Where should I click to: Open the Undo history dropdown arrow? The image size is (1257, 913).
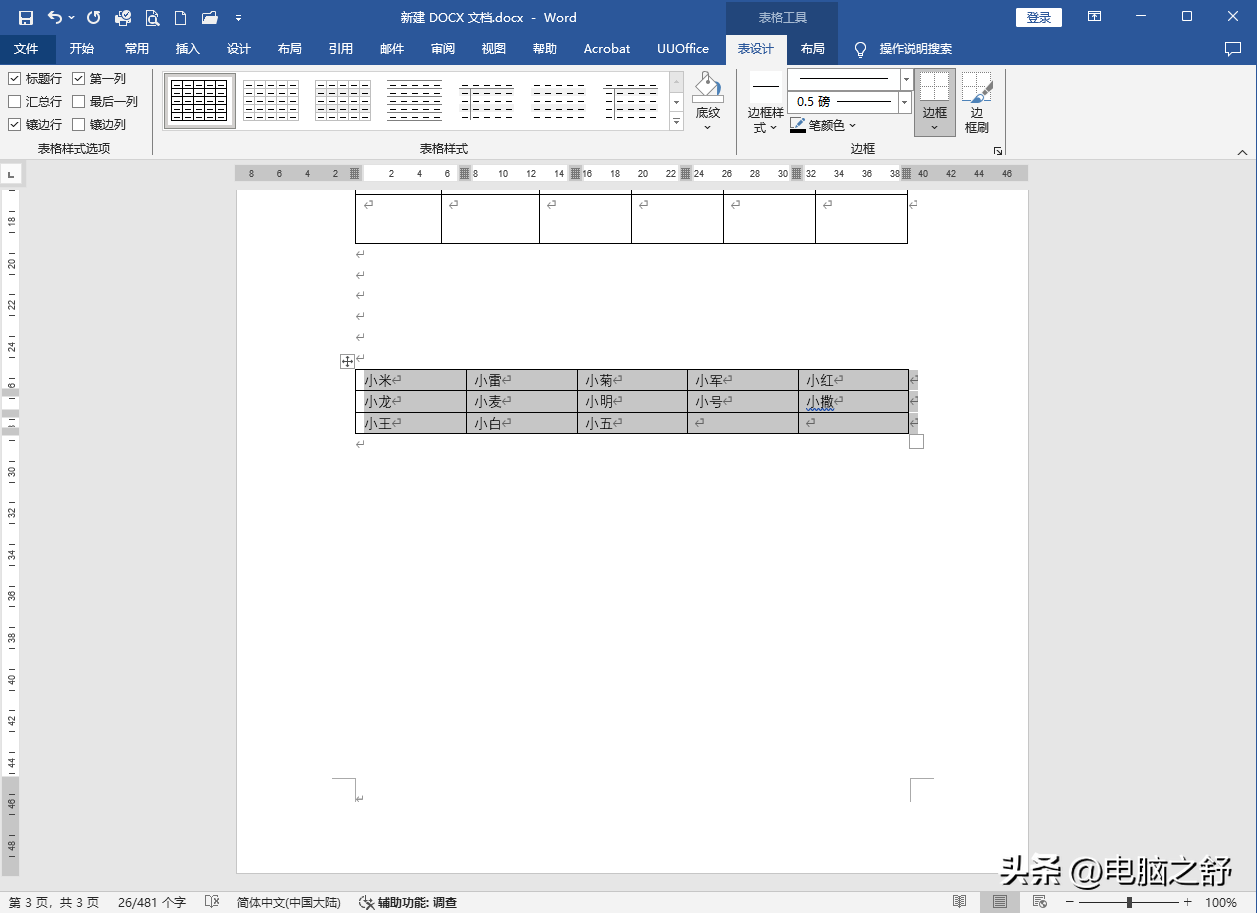pyautogui.click(x=71, y=17)
